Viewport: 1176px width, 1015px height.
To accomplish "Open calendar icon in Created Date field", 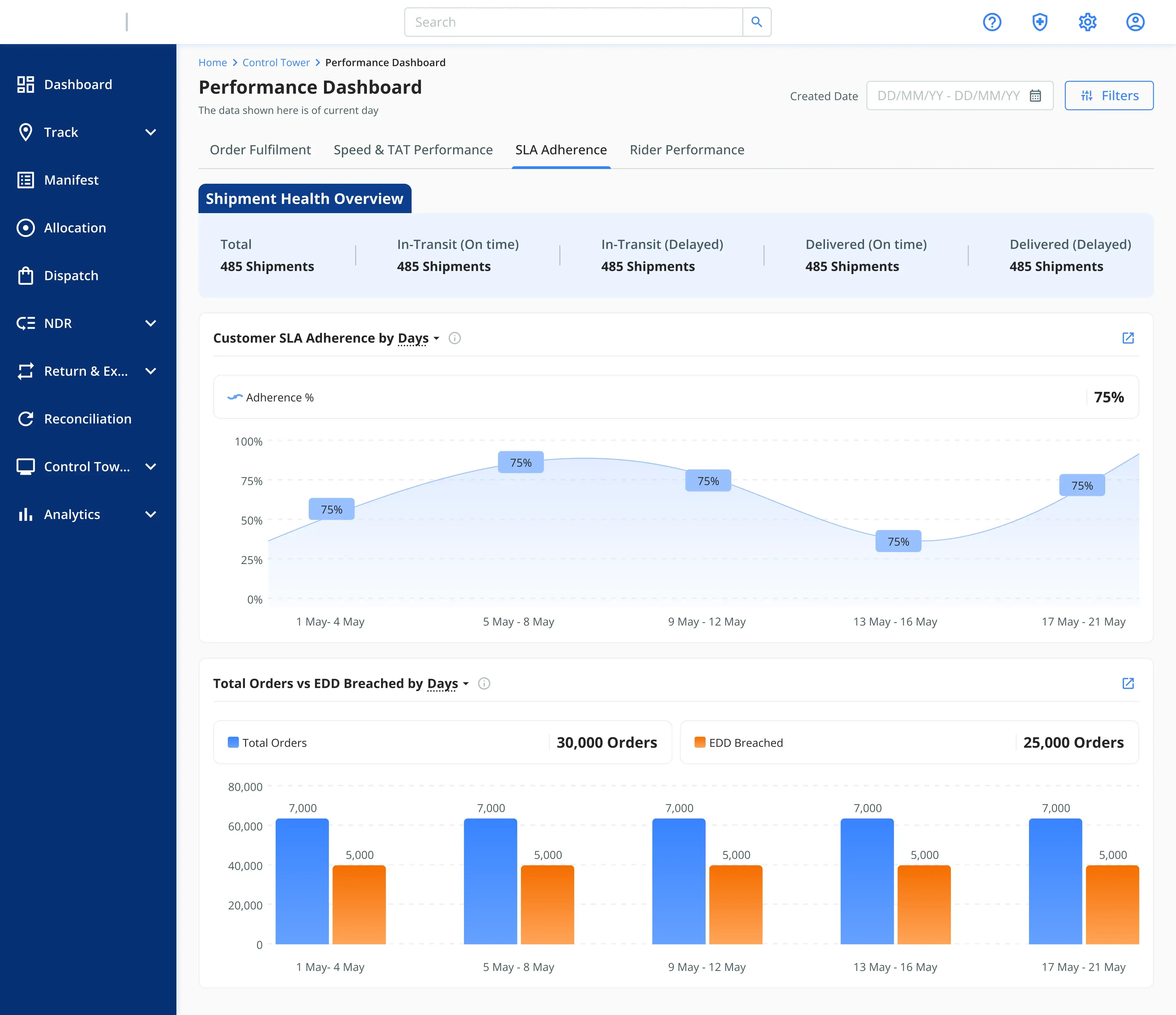I will click(1035, 95).
